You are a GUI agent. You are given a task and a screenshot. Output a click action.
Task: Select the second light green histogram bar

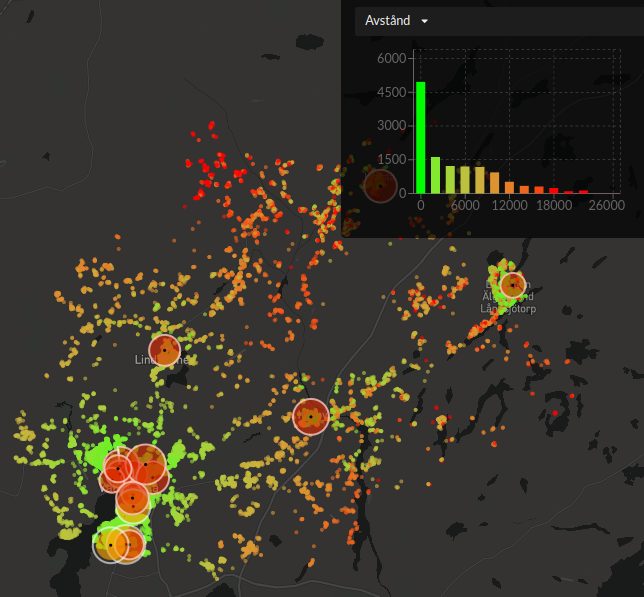pos(435,175)
